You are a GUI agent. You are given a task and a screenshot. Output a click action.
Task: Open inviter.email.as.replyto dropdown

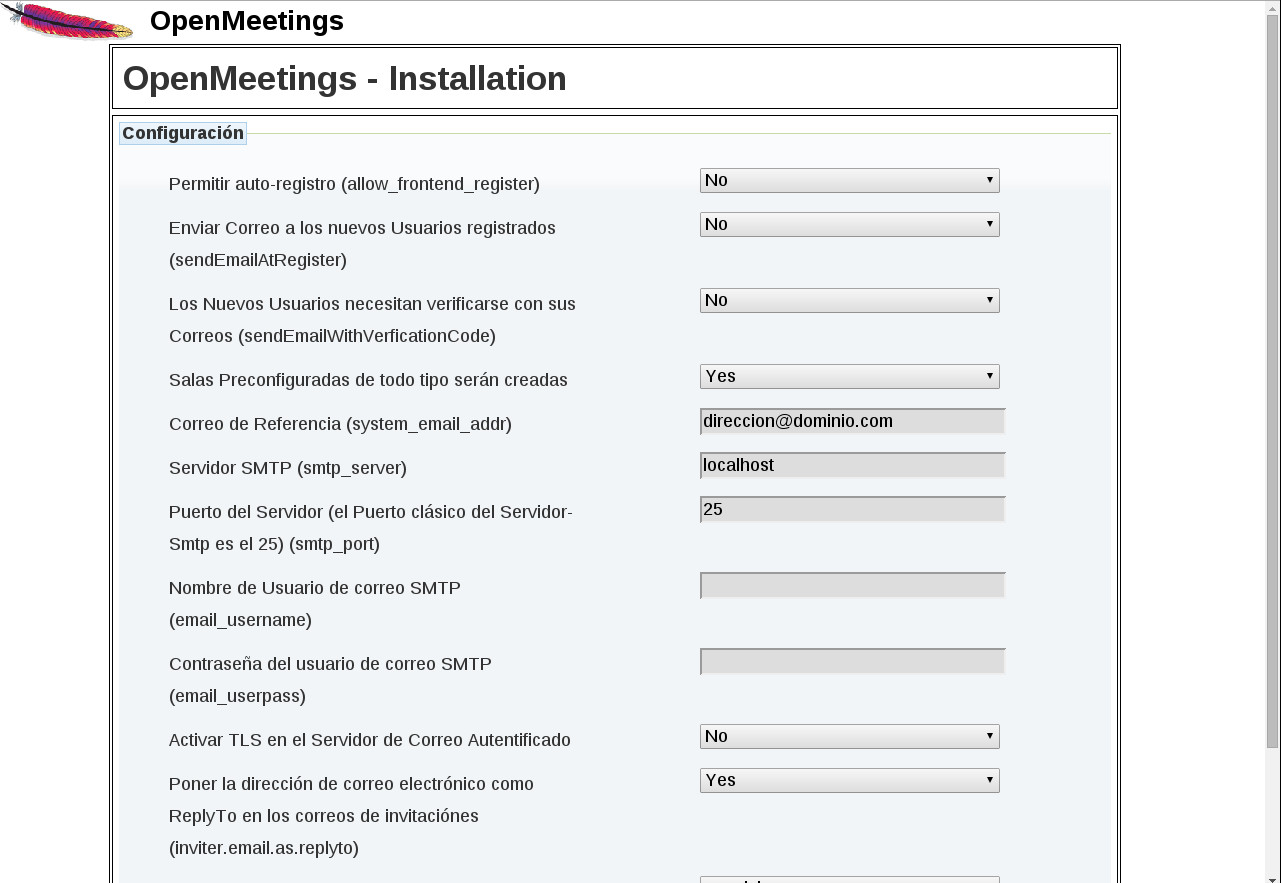coord(849,780)
